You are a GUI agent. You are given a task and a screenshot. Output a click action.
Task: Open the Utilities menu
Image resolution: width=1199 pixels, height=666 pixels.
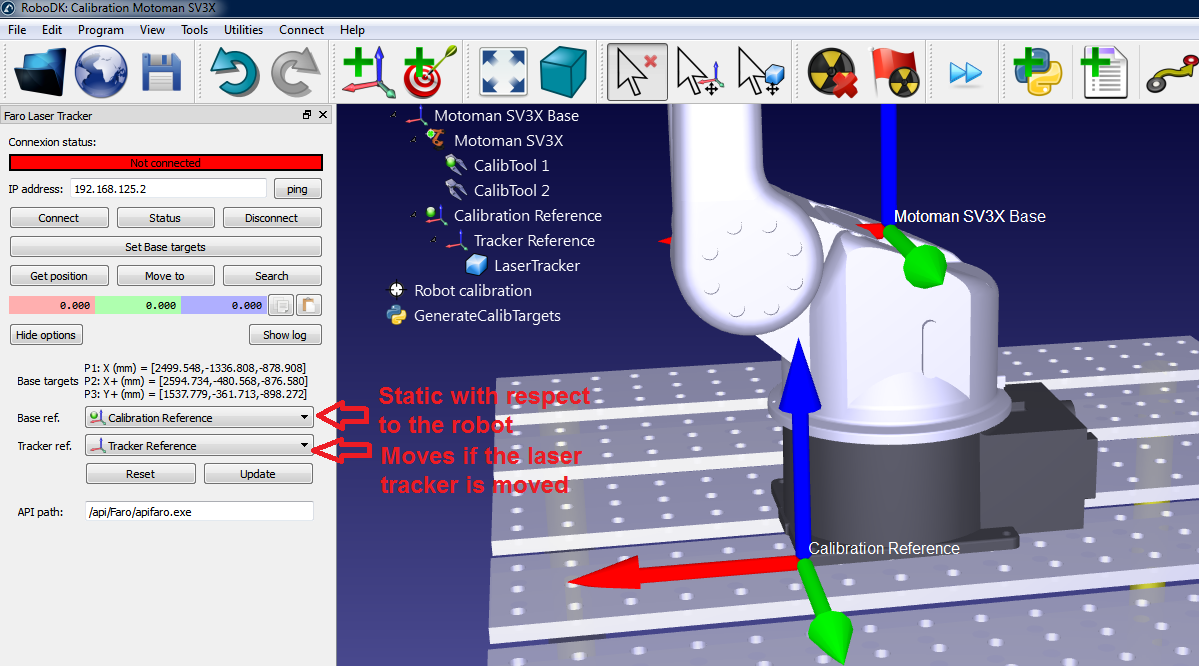pyautogui.click(x=243, y=29)
